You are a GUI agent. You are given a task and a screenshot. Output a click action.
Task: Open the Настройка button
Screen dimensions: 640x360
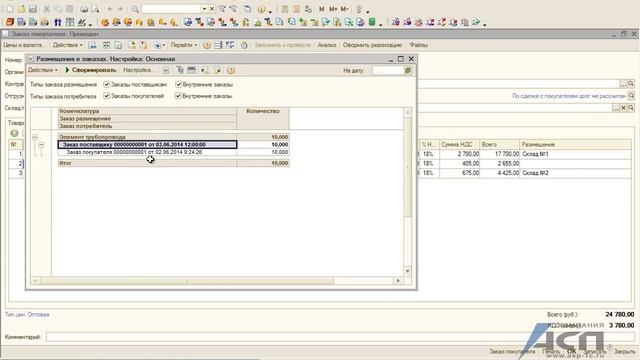(138, 70)
